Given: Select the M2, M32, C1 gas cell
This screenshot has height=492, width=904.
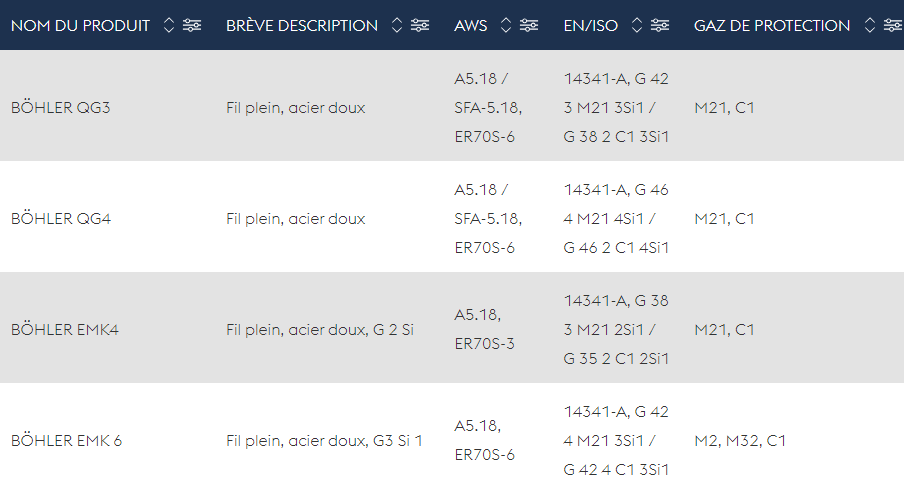Looking at the screenshot, I should (740, 441).
